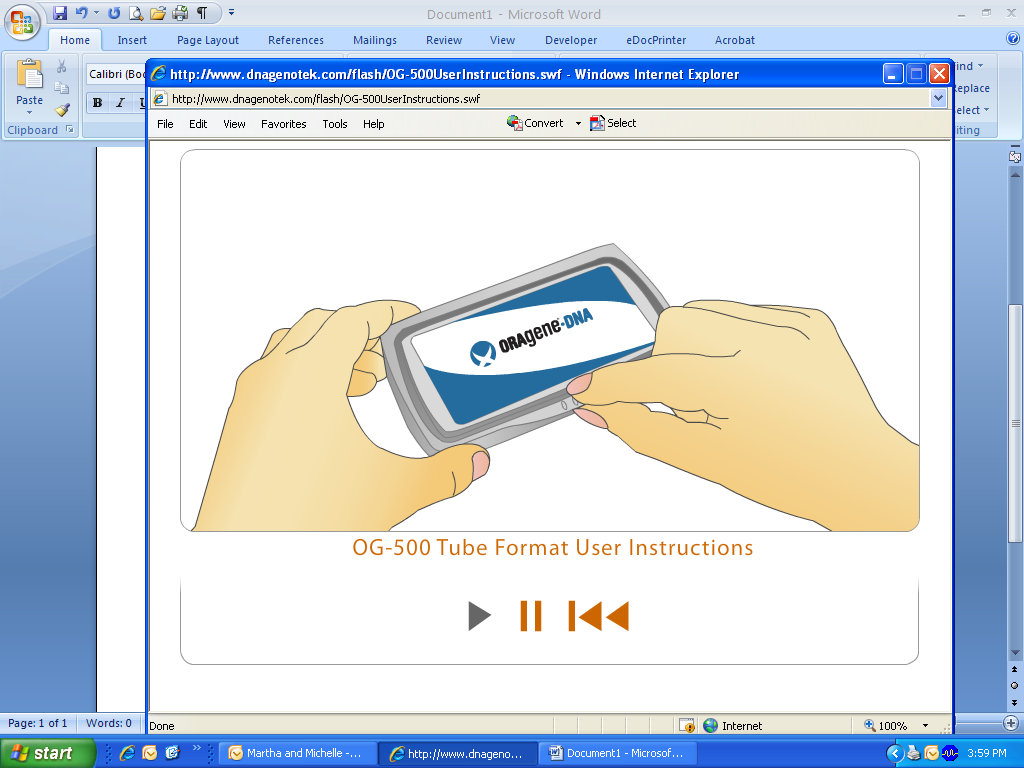The height and width of the screenshot is (768, 1024).
Task: Open Print Preview from Quick Access toolbar
Action: (136, 13)
